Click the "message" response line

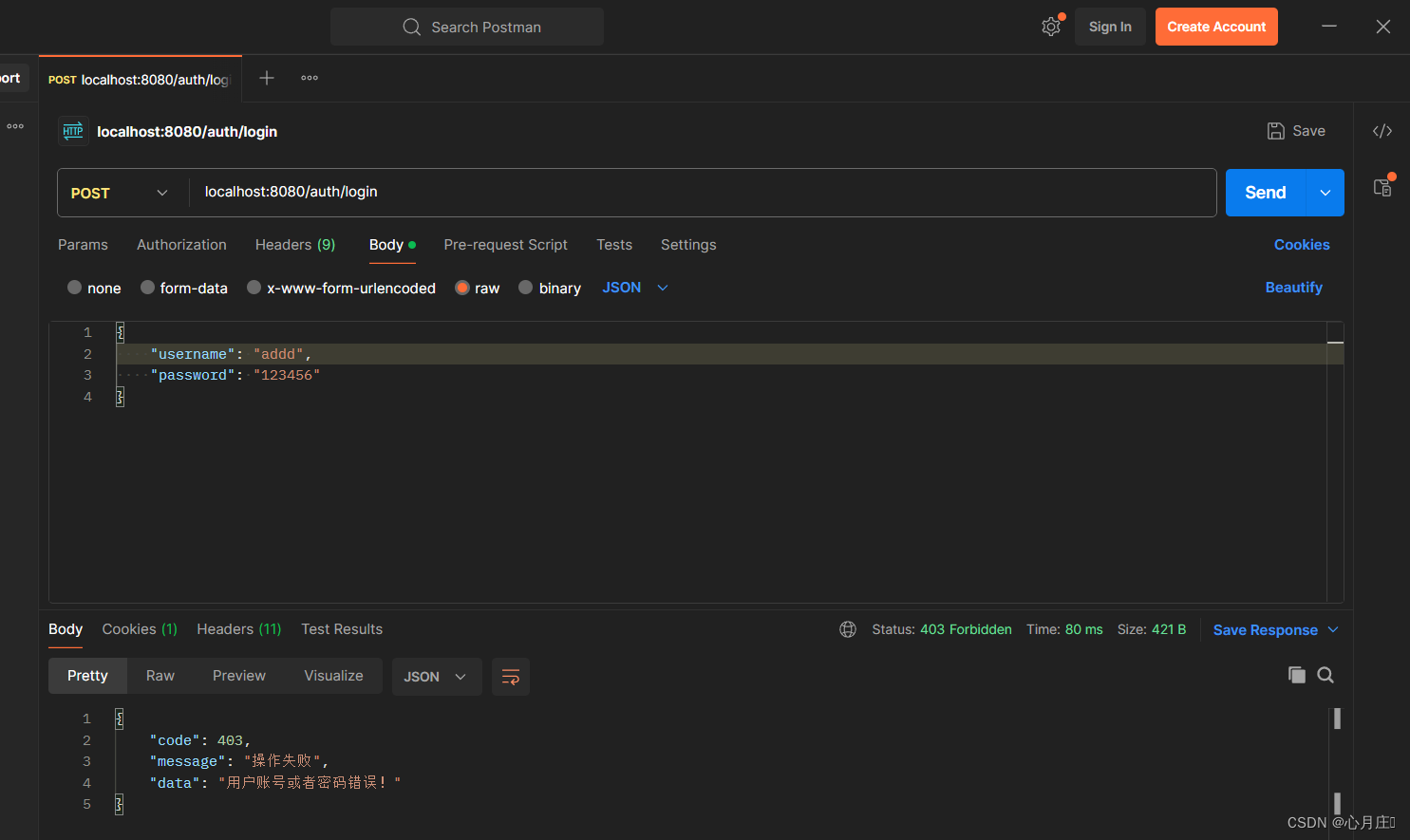pos(239,761)
